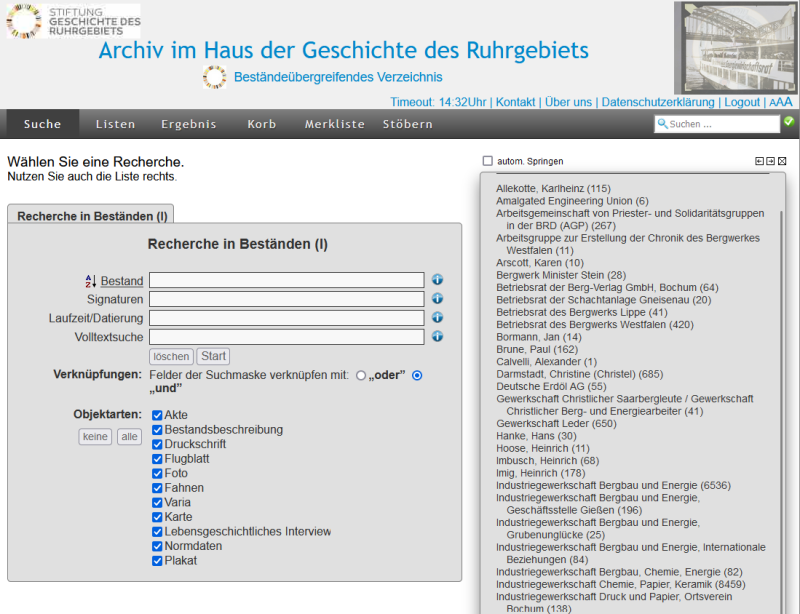Focus the Volltextsuche input field
The image size is (800, 614).
coord(287,337)
